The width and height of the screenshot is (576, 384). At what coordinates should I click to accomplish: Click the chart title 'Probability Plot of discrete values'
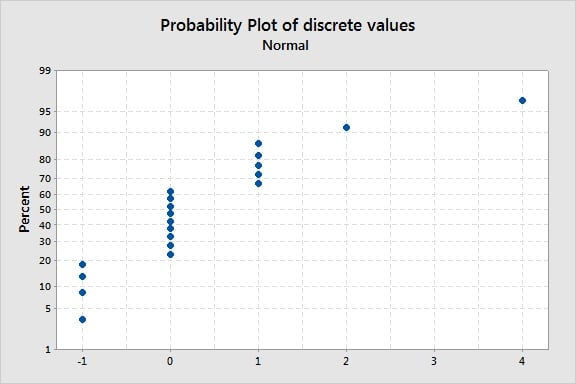pos(288,26)
